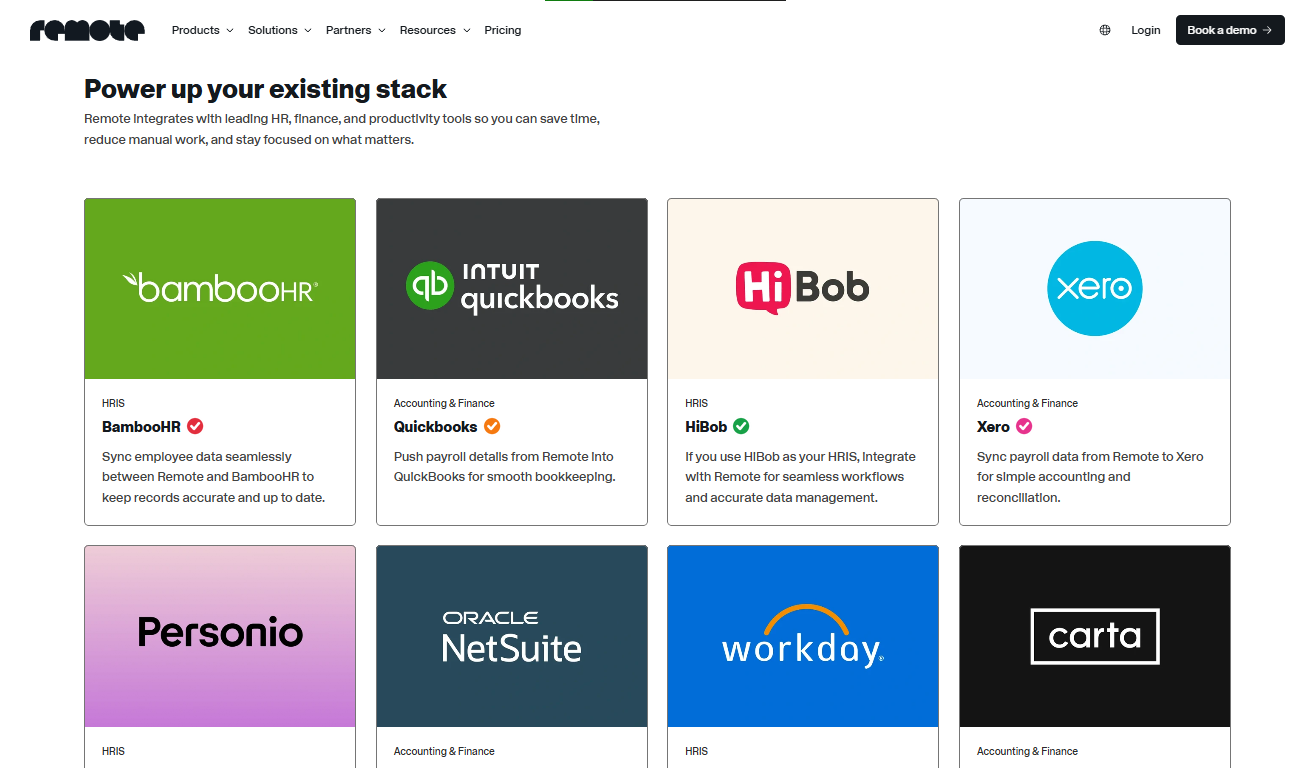1313x768 pixels.
Task: Click HiBob's green verified badge
Action: (x=741, y=426)
